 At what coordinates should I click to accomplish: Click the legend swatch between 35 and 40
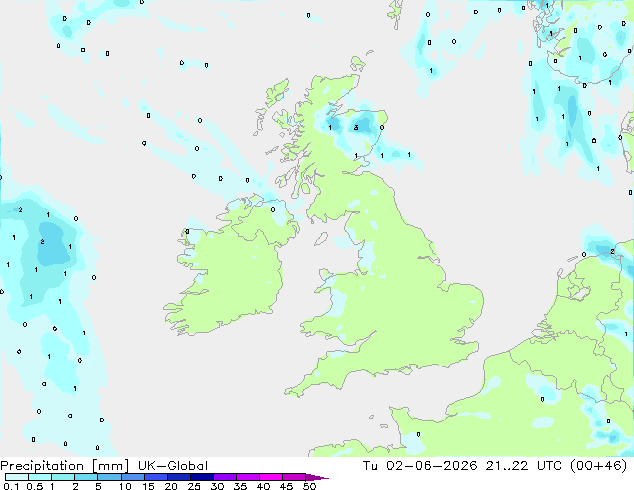point(248,477)
